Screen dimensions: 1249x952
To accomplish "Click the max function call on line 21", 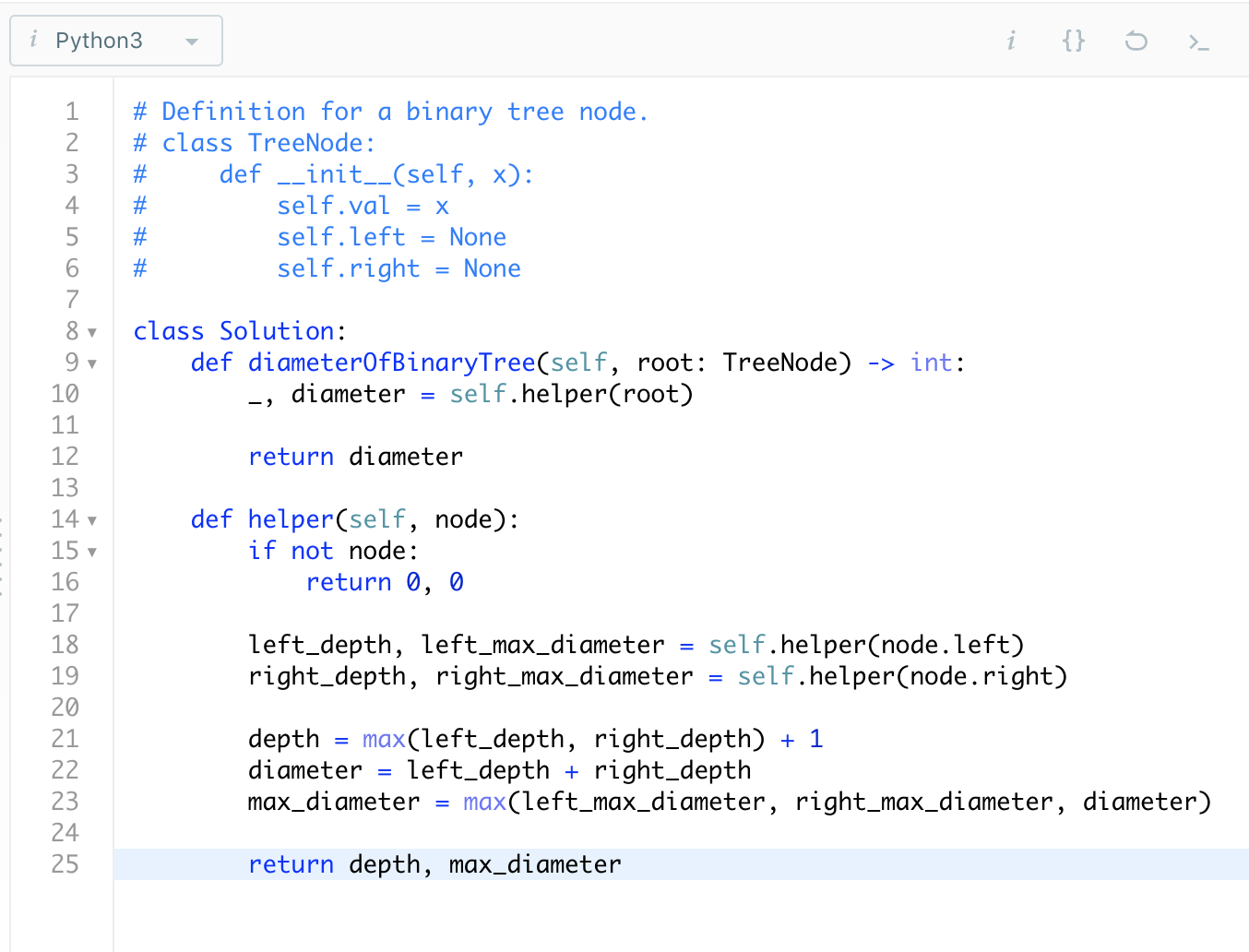I will (383, 739).
